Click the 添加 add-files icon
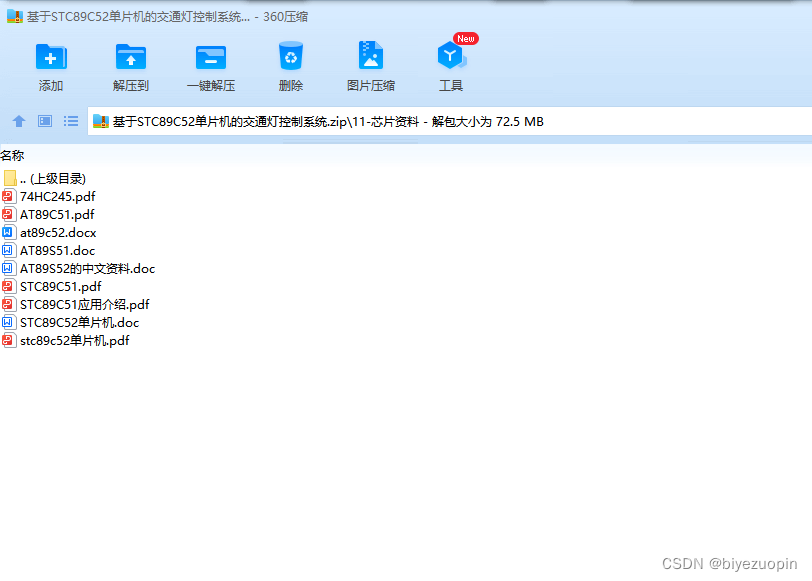Screen dimensions: 812x581 click(x=51, y=56)
